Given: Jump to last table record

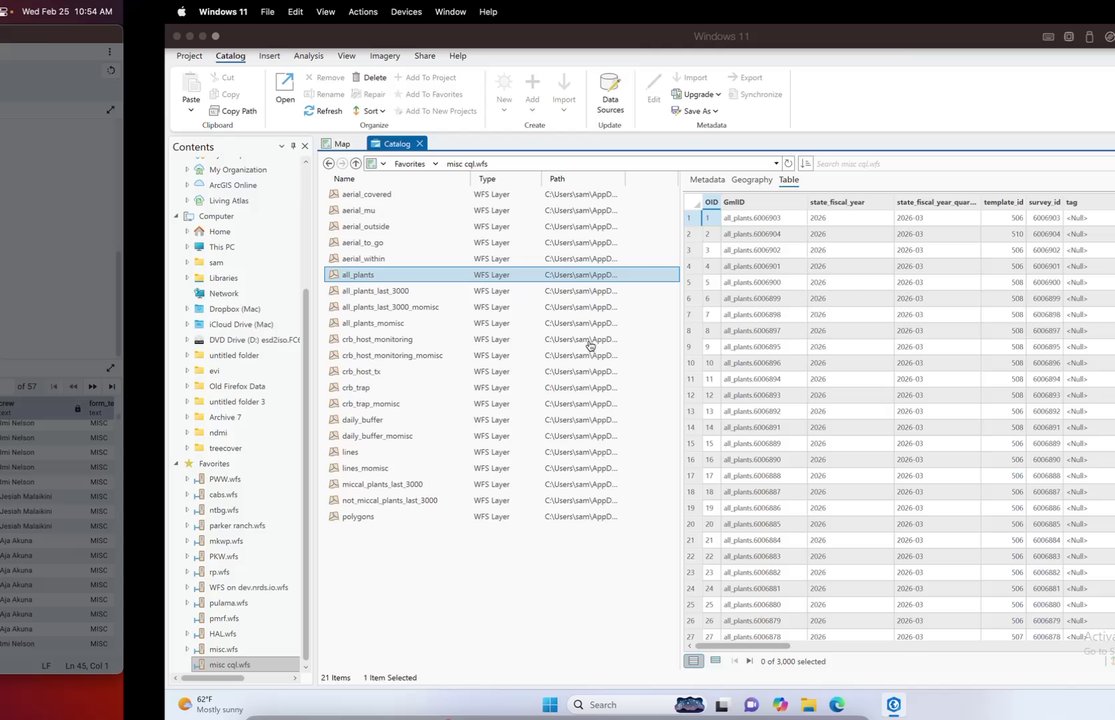Looking at the screenshot, I should (x=749, y=661).
